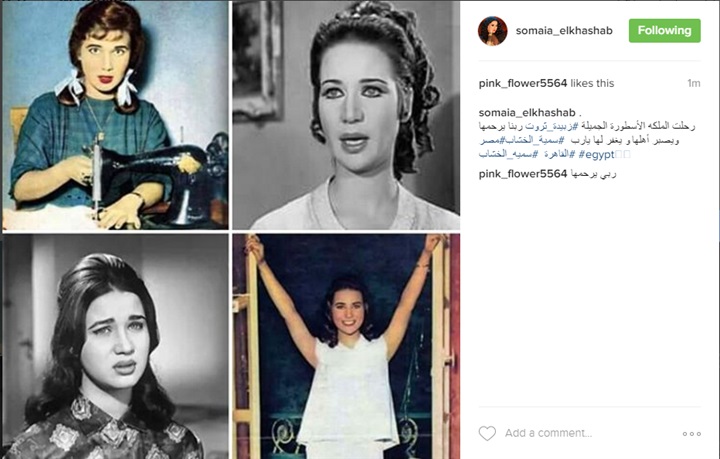Click the black-and-white portrait with curled updo
Viewport: 720px width, 459px height.
346,115
